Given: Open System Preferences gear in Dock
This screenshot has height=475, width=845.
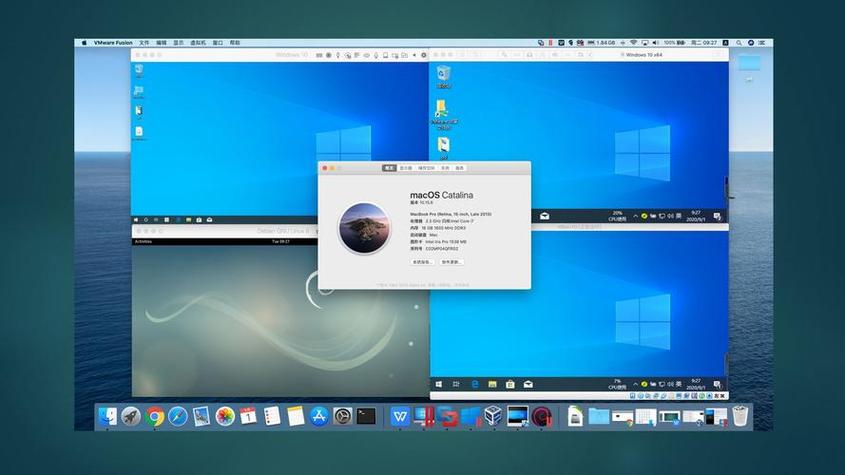Looking at the screenshot, I should [342, 416].
